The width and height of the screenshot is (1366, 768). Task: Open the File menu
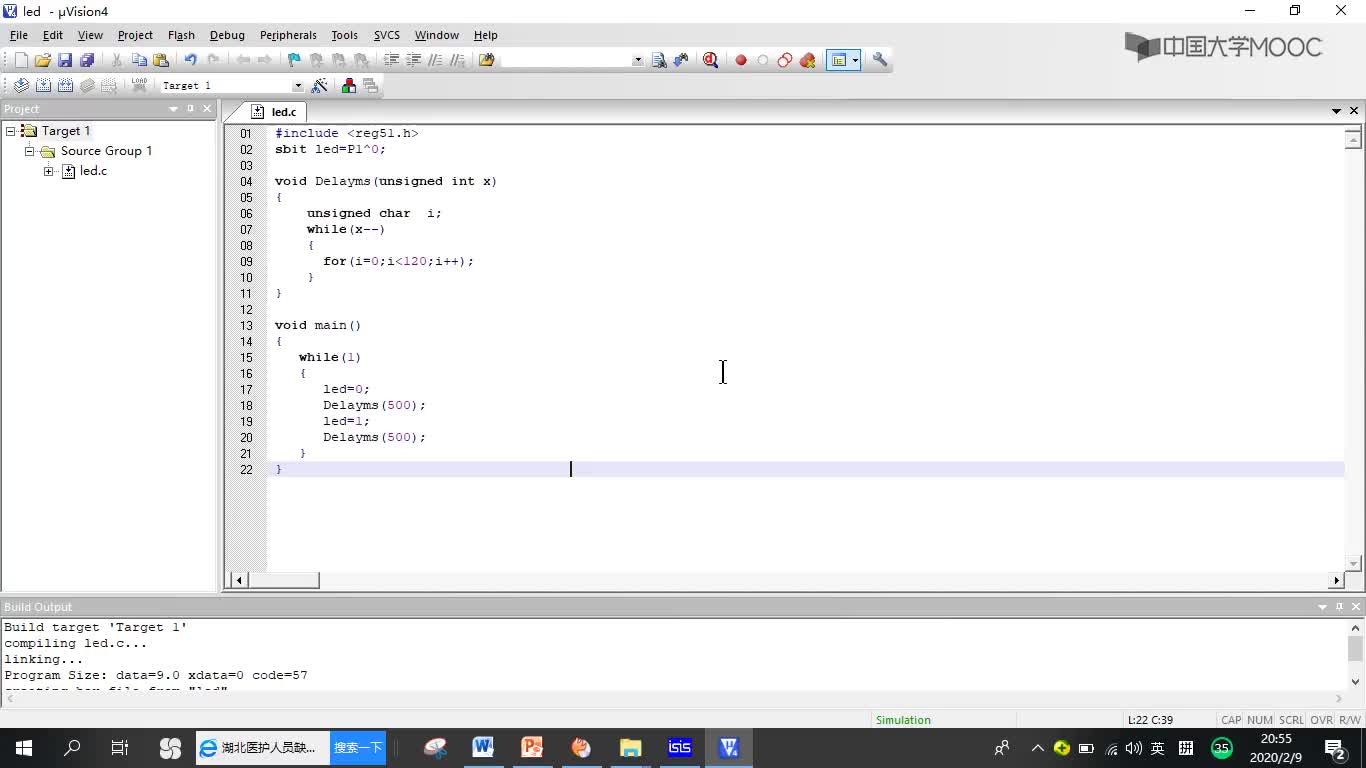point(19,35)
